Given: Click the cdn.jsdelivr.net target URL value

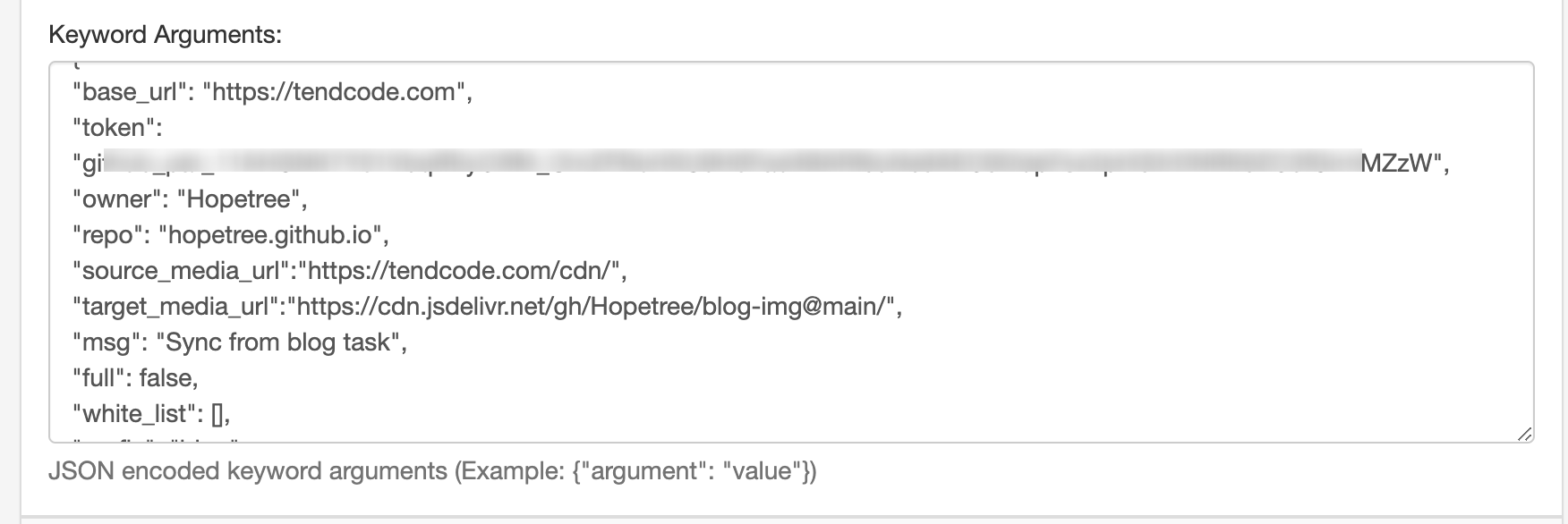Looking at the screenshot, I should (x=591, y=307).
